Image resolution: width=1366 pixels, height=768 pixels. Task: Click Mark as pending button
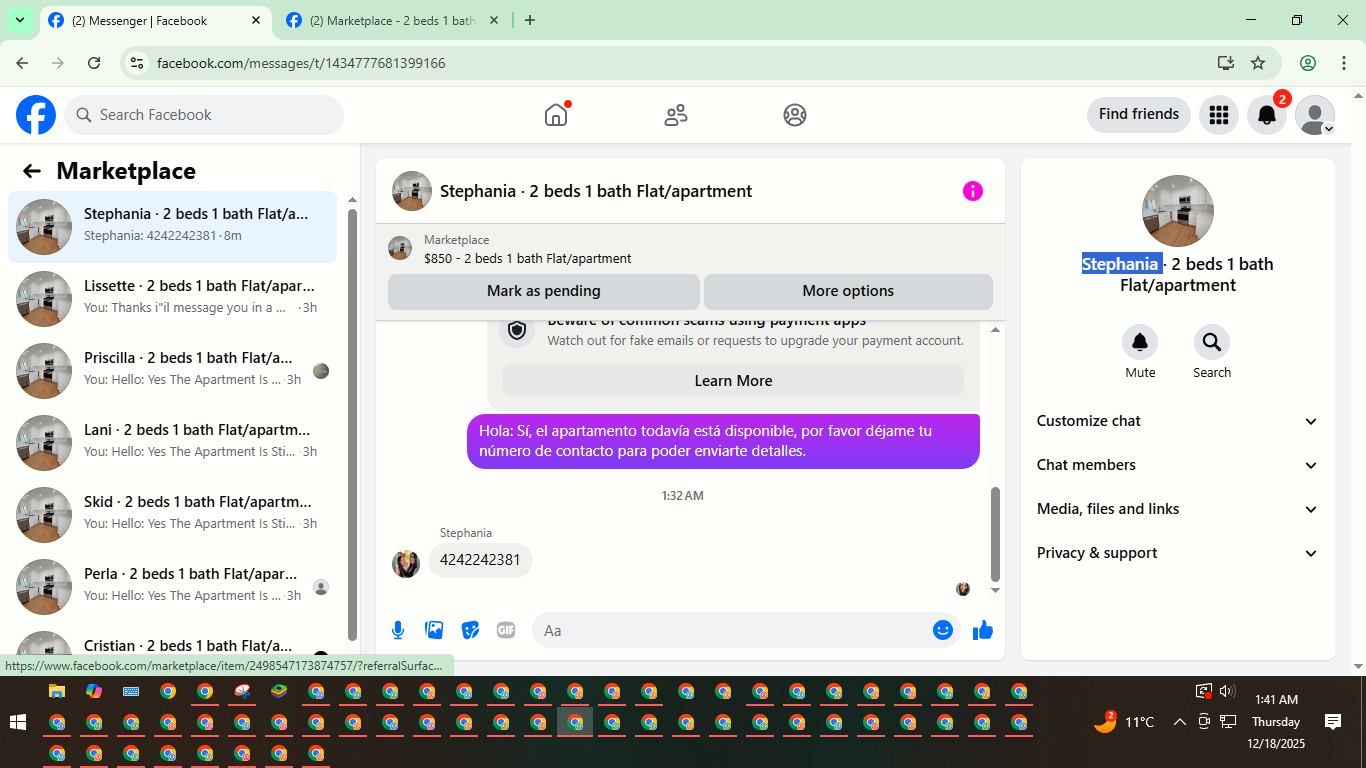[544, 291]
